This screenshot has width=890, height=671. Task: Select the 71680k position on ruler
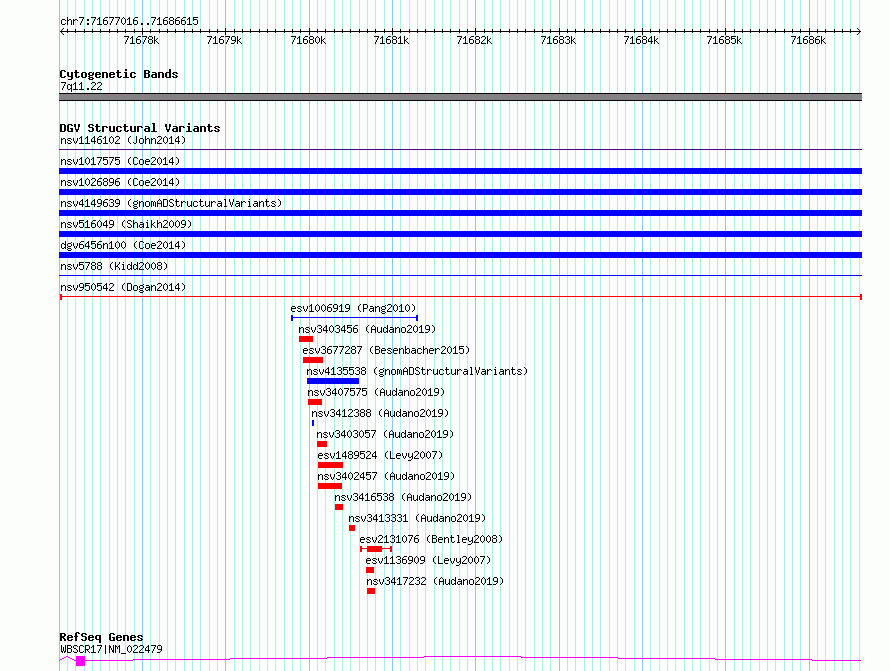click(308, 40)
